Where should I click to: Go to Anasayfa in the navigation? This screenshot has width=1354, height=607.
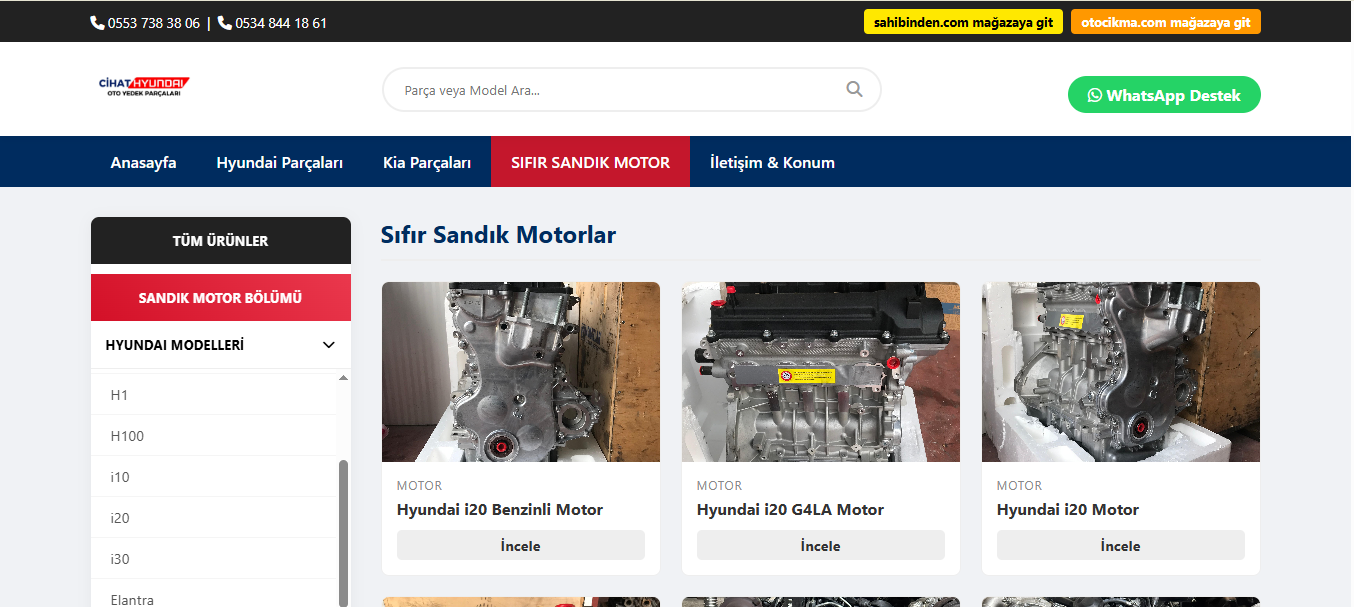143,161
